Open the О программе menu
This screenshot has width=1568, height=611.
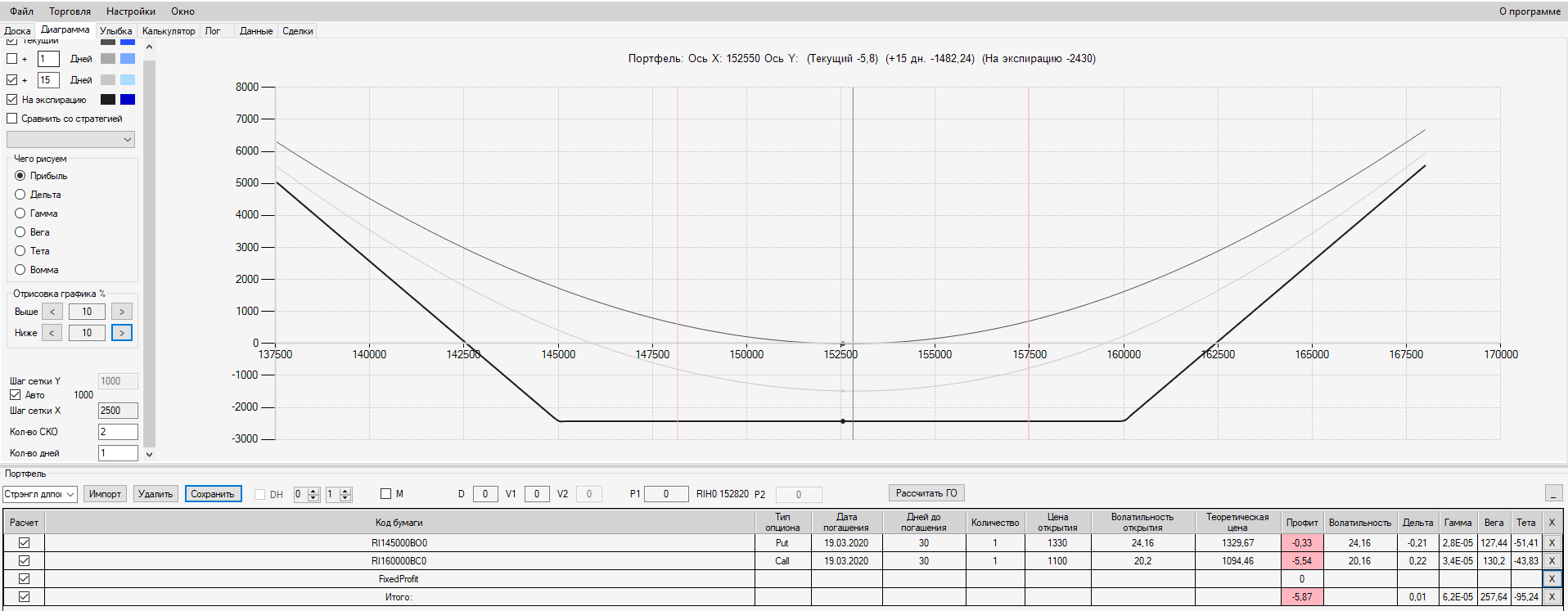[x=1530, y=11]
